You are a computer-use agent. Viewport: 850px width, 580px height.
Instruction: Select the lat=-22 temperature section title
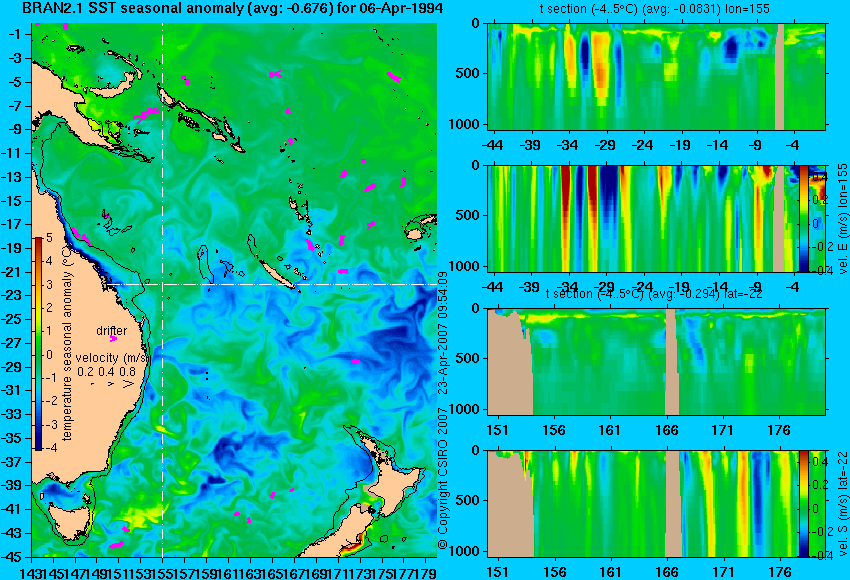tap(654, 294)
